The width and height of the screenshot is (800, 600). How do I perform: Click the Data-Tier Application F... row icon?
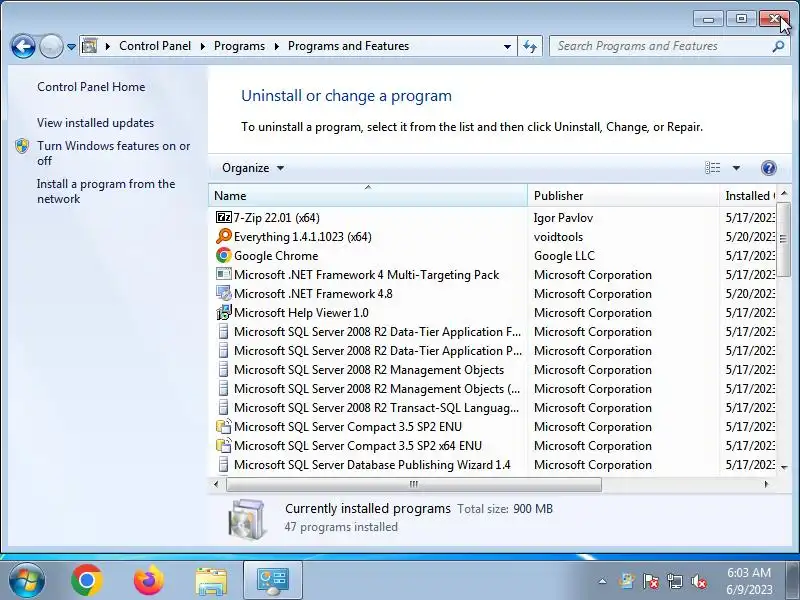point(223,332)
